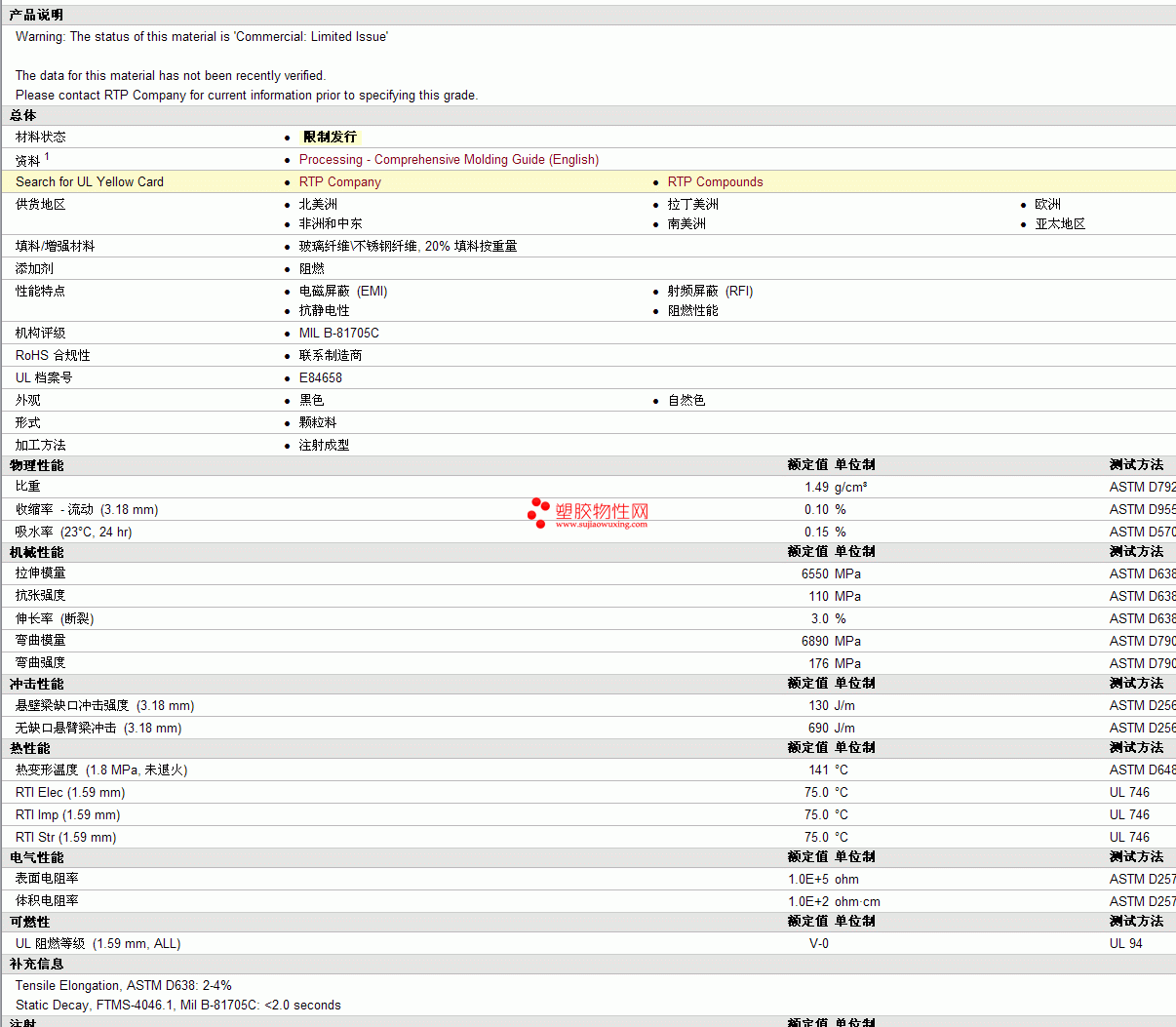Click the red dots watermark logo
Image resolution: width=1176 pixels, height=1027 pixels.
click(x=538, y=512)
